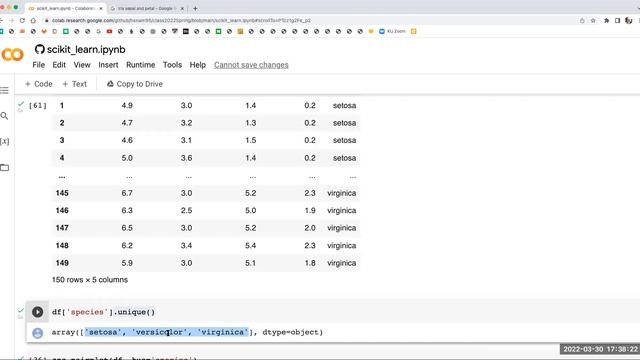
Task: Open the Insert menu
Action: 108,65
